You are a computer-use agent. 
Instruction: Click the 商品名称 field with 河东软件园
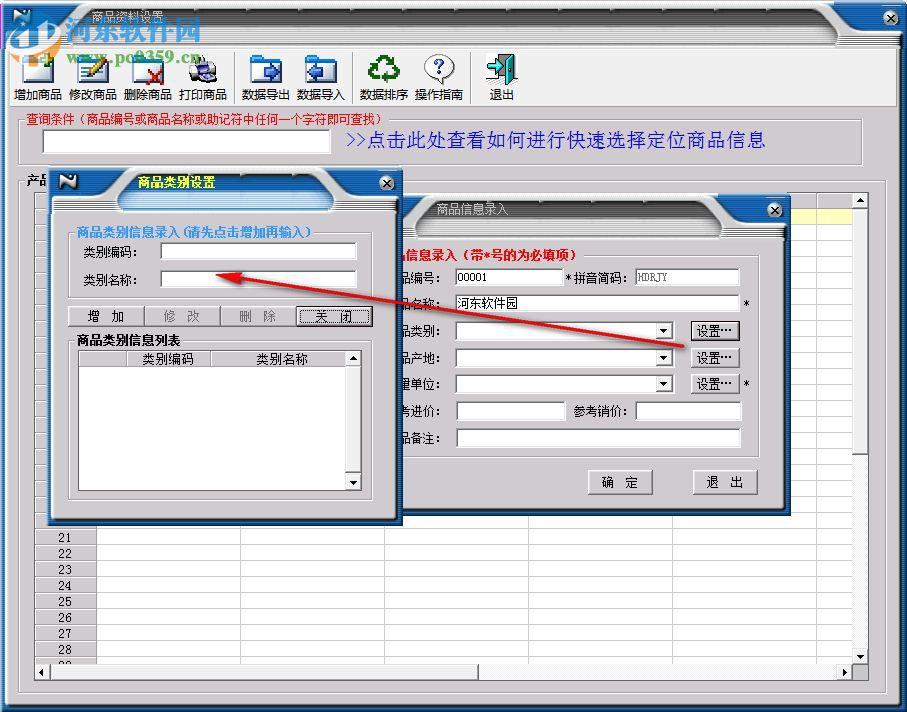tap(598, 303)
